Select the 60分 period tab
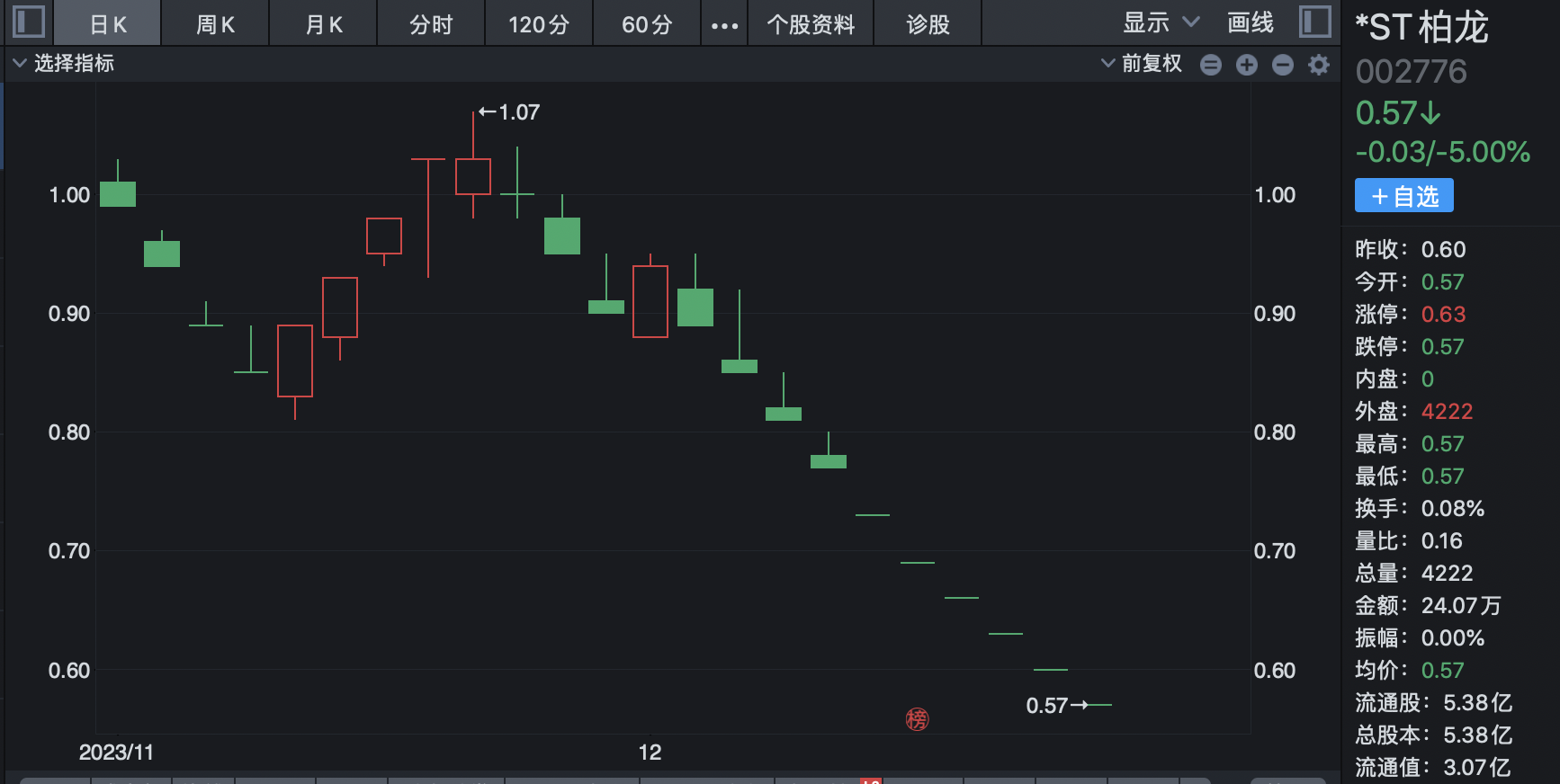1560x784 pixels. (x=647, y=24)
